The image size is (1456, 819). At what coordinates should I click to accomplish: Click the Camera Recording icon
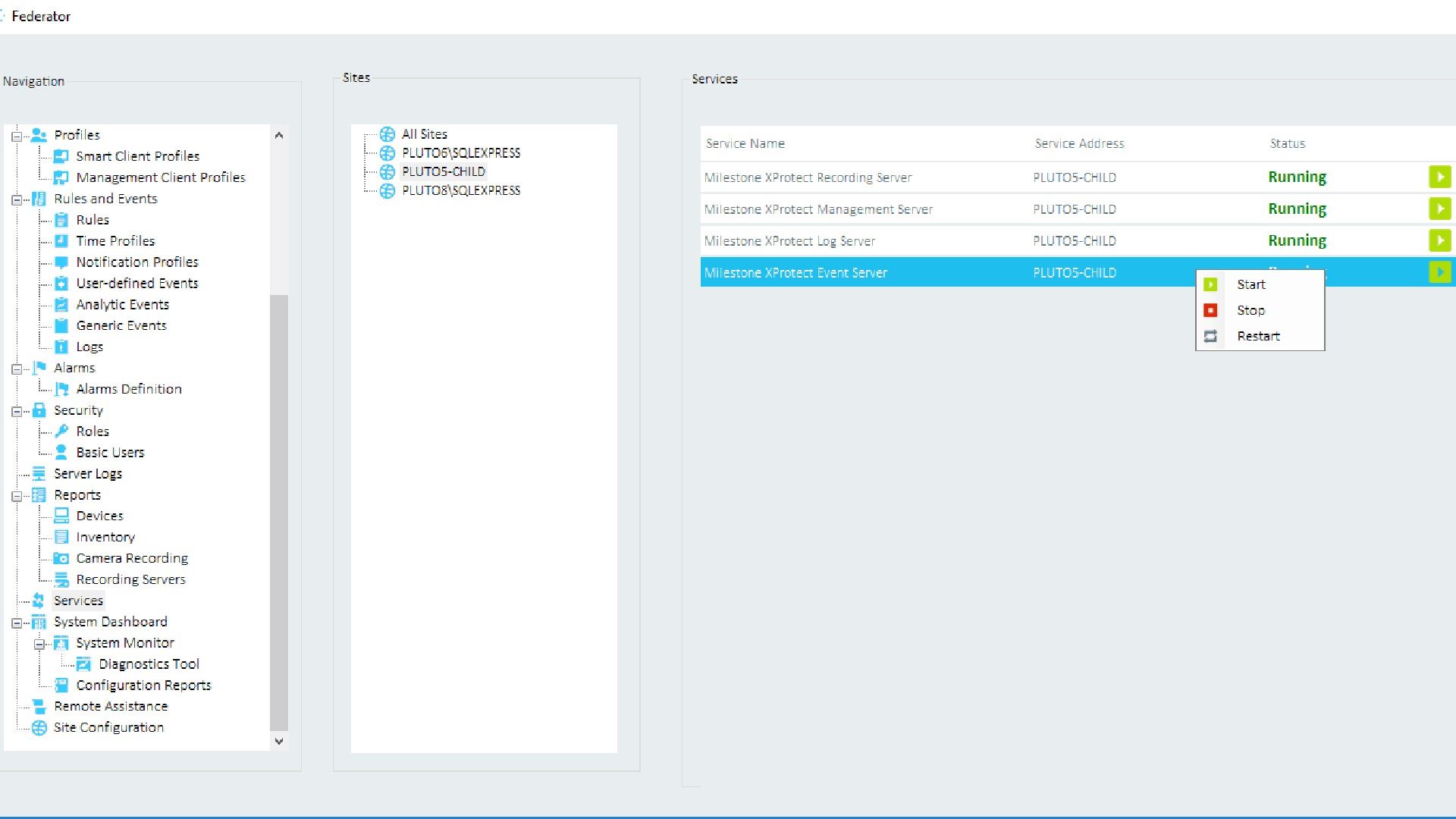point(61,558)
